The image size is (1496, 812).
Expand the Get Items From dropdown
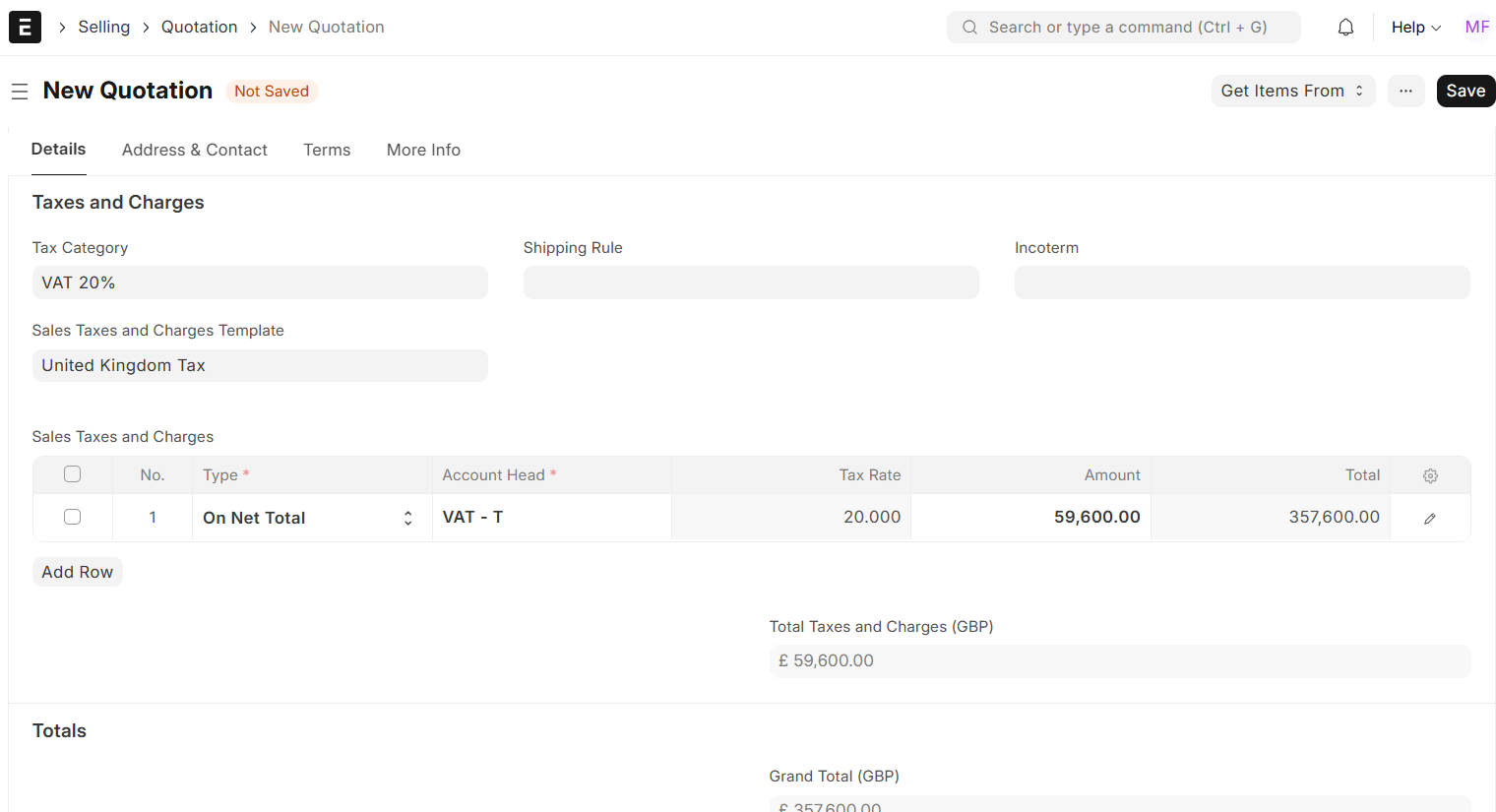pyautogui.click(x=1292, y=91)
